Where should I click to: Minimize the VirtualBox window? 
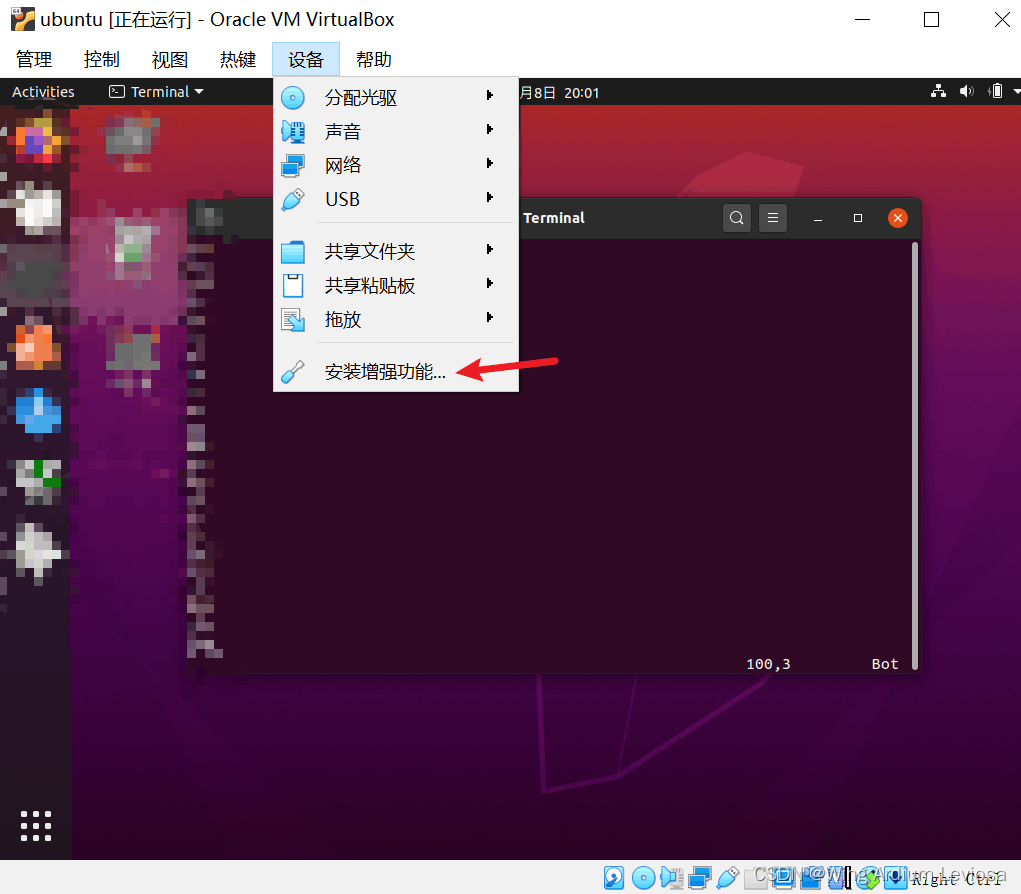[863, 20]
